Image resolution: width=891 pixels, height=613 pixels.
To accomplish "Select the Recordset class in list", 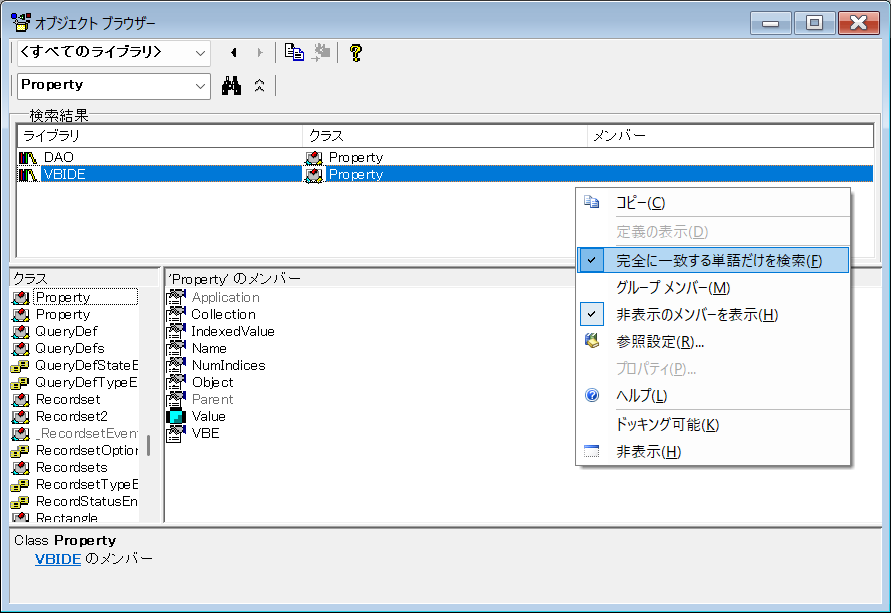I will [x=67, y=399].
